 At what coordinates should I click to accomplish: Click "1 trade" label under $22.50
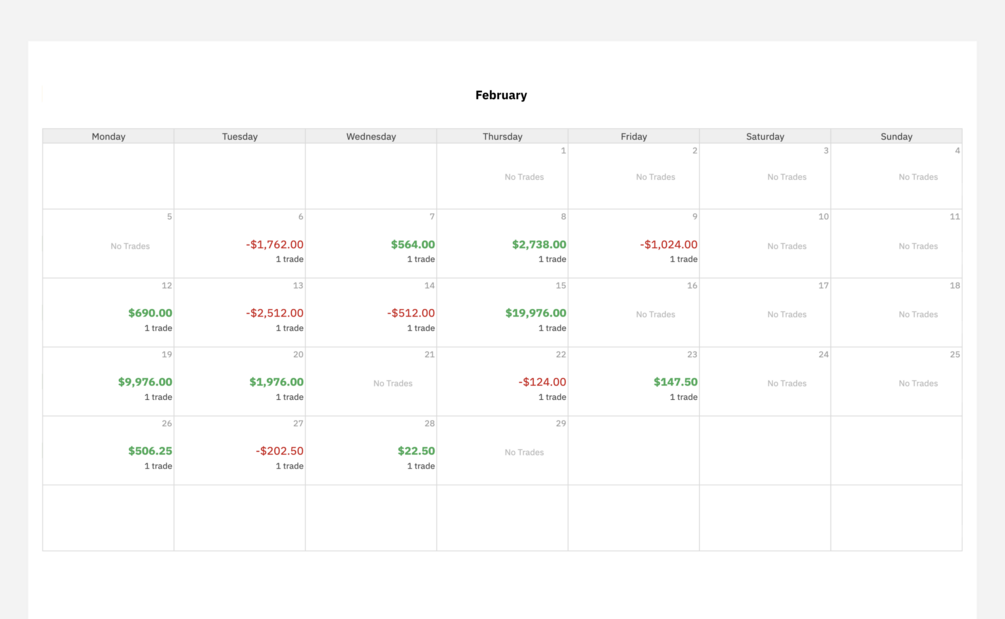click(x=420, y=466)
